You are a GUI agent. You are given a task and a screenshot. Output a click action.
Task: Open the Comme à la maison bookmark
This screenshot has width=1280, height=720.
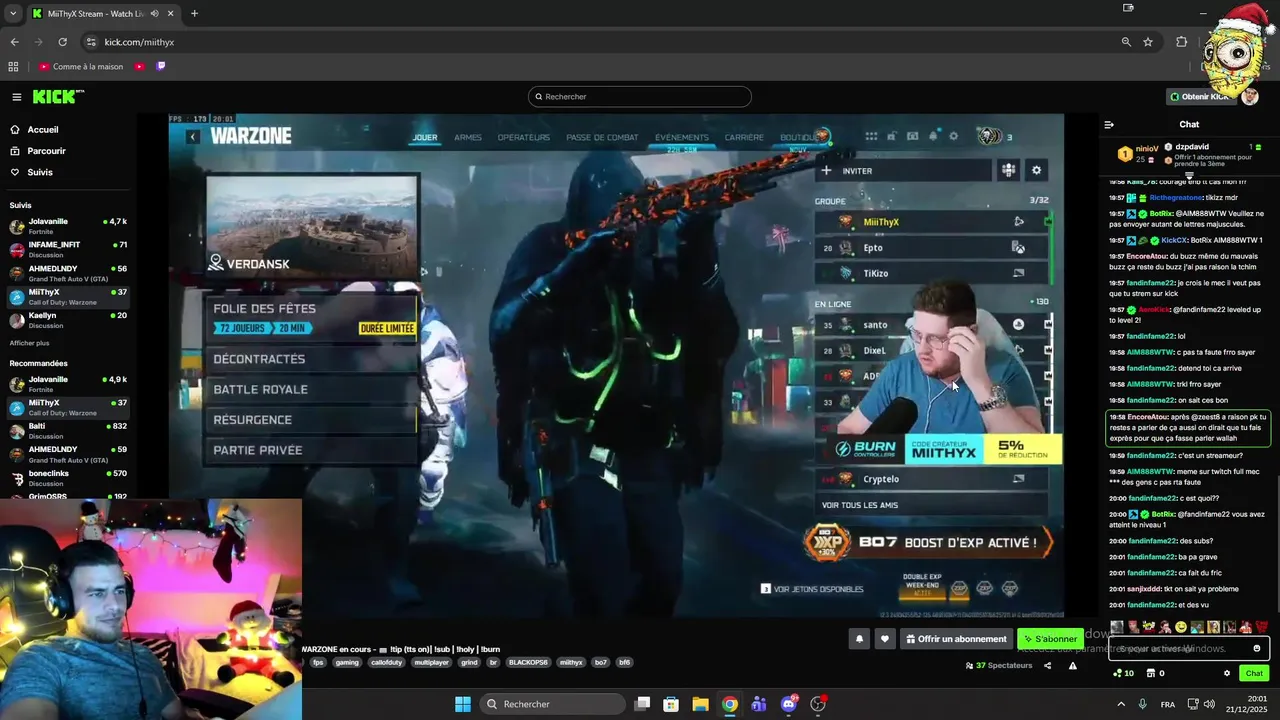[81, 67]
